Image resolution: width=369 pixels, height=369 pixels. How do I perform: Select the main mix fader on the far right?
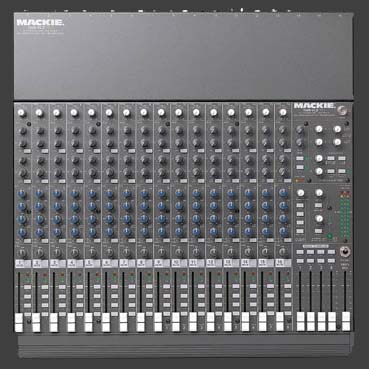pos(346,321)
